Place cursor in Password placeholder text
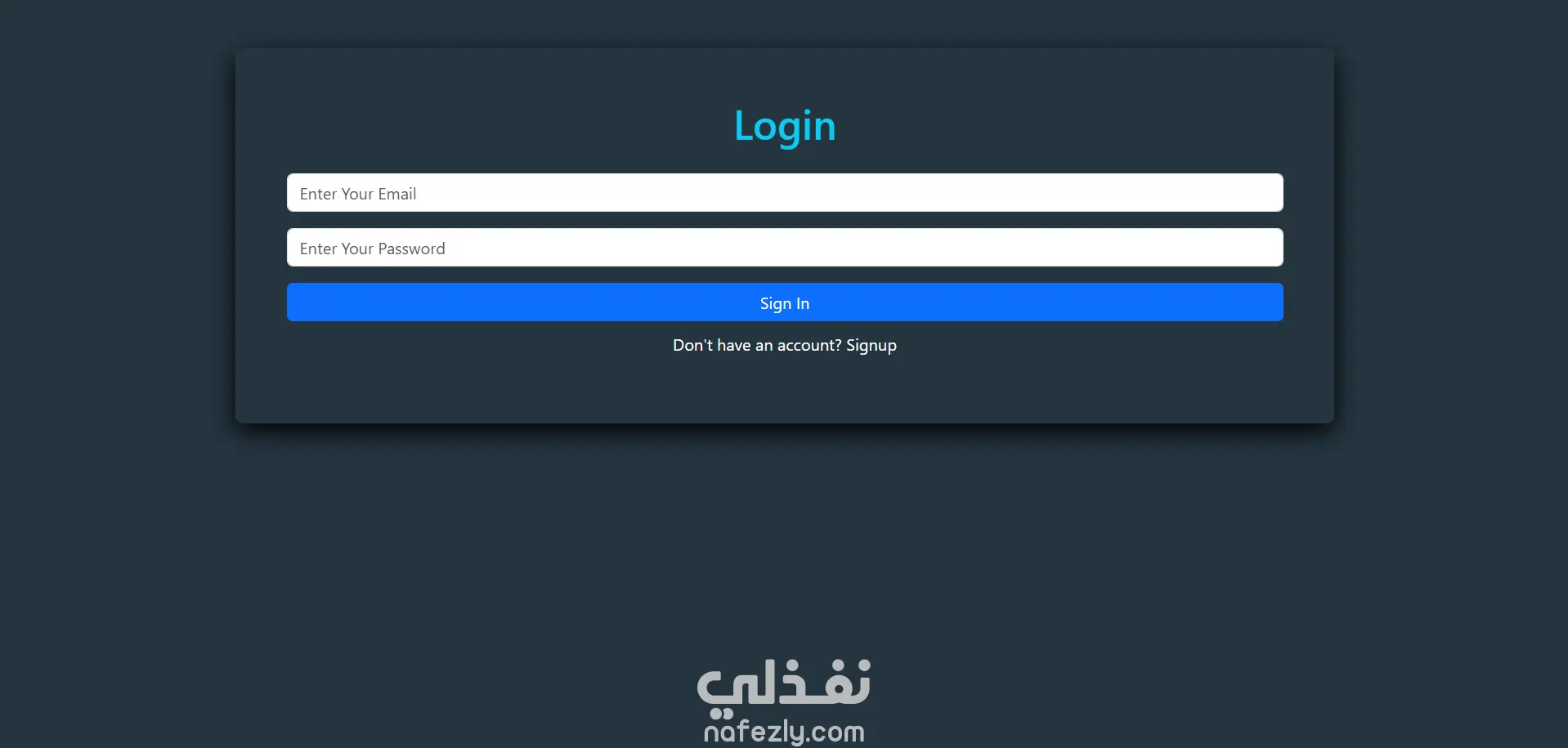Viewport: 1568px width, 748px height. click(372, 249)
